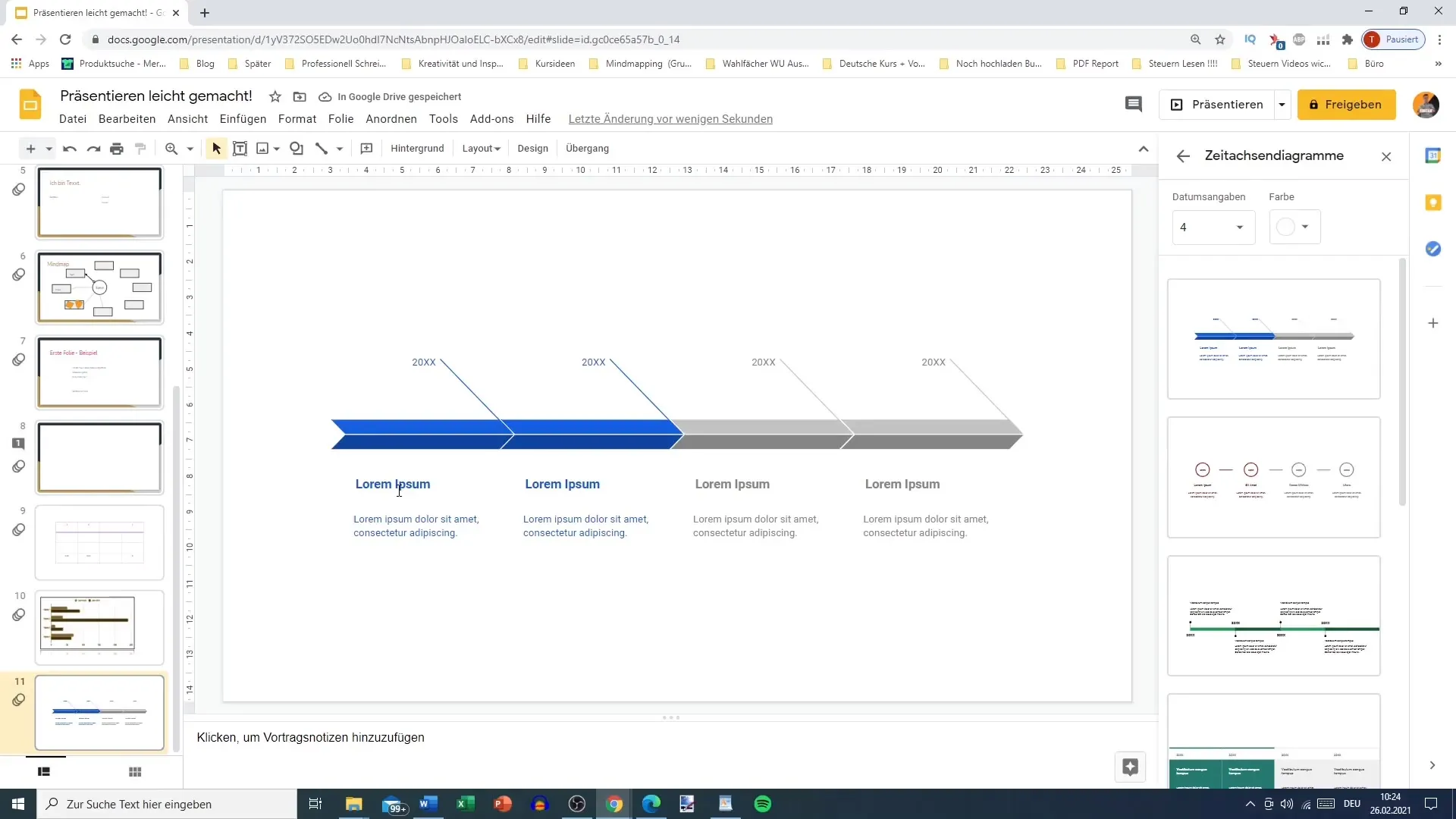Get add-ons with the side plus icon
The width and height of the screenshot is (1456, 819).
(1432, 323)
